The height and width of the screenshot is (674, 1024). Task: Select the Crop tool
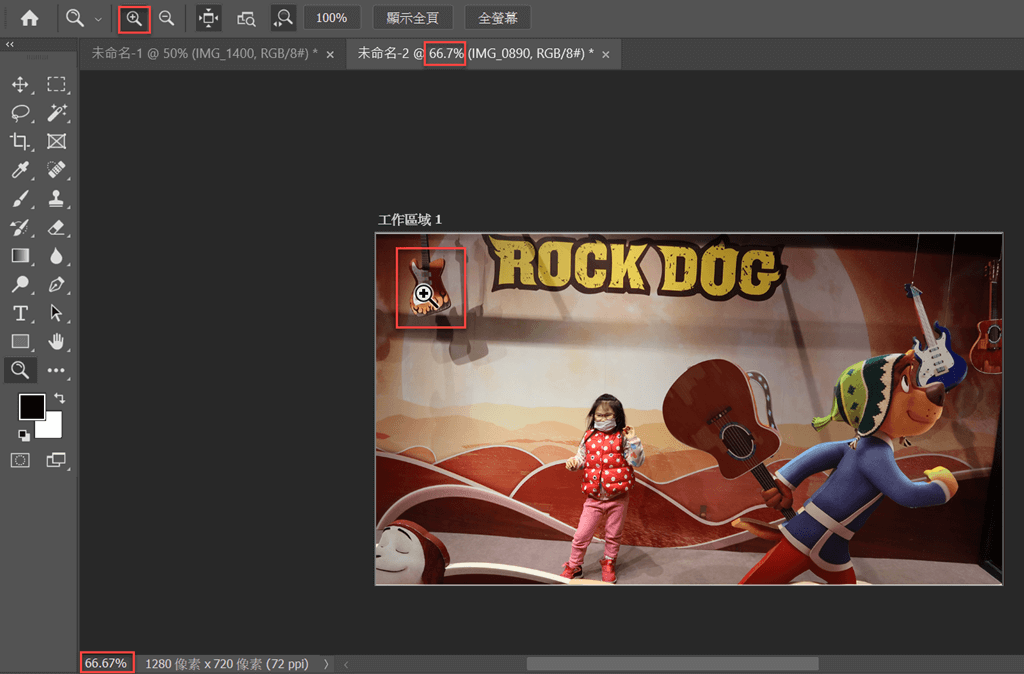(x=20, y=141)
